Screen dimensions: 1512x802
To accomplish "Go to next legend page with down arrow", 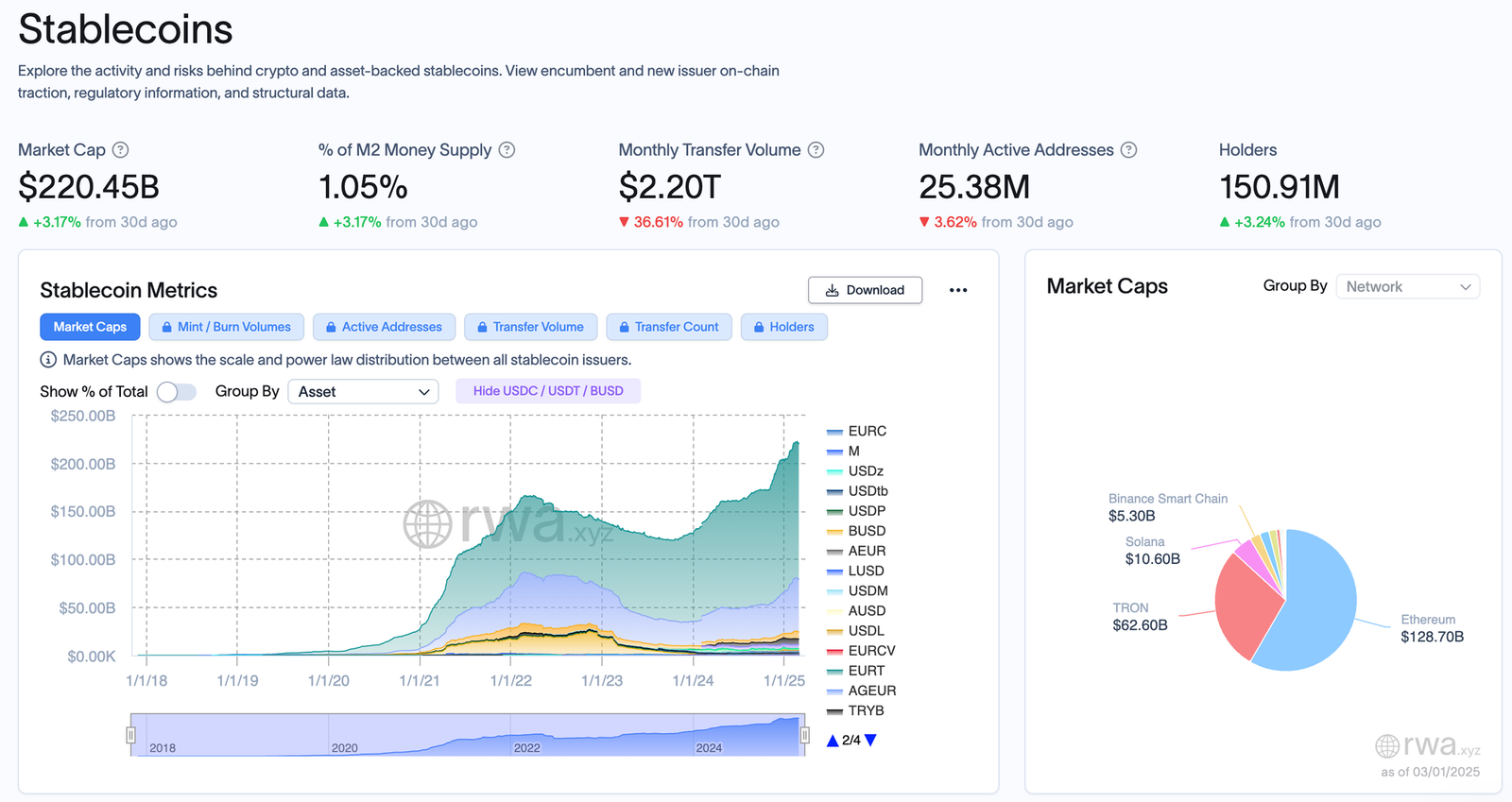I will coord(871,741).
